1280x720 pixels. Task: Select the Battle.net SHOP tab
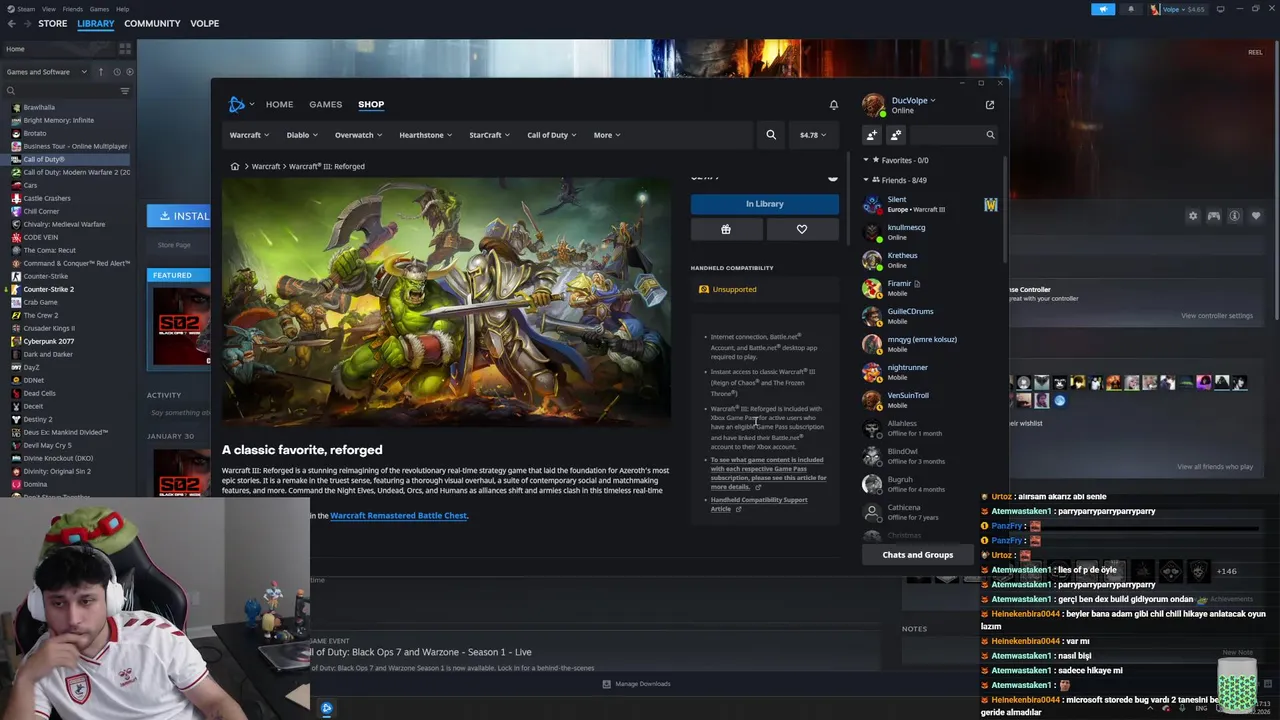point(371,104)
